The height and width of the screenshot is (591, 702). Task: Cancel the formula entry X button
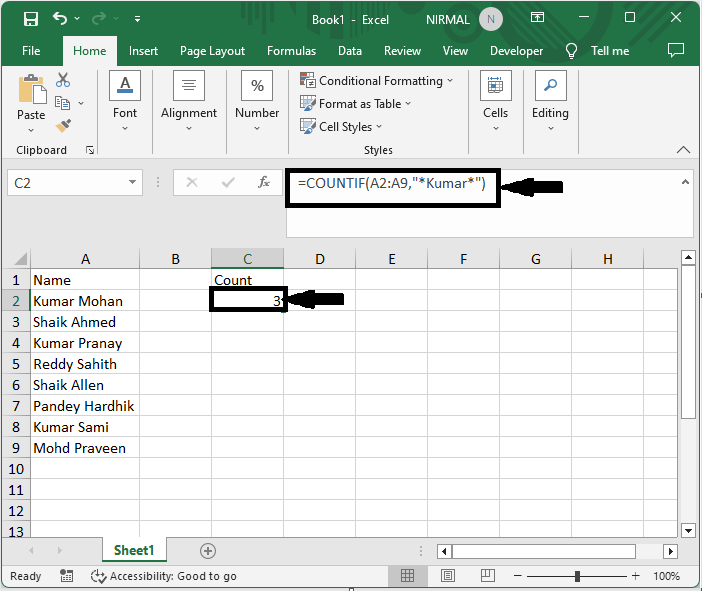click(192, 182)
